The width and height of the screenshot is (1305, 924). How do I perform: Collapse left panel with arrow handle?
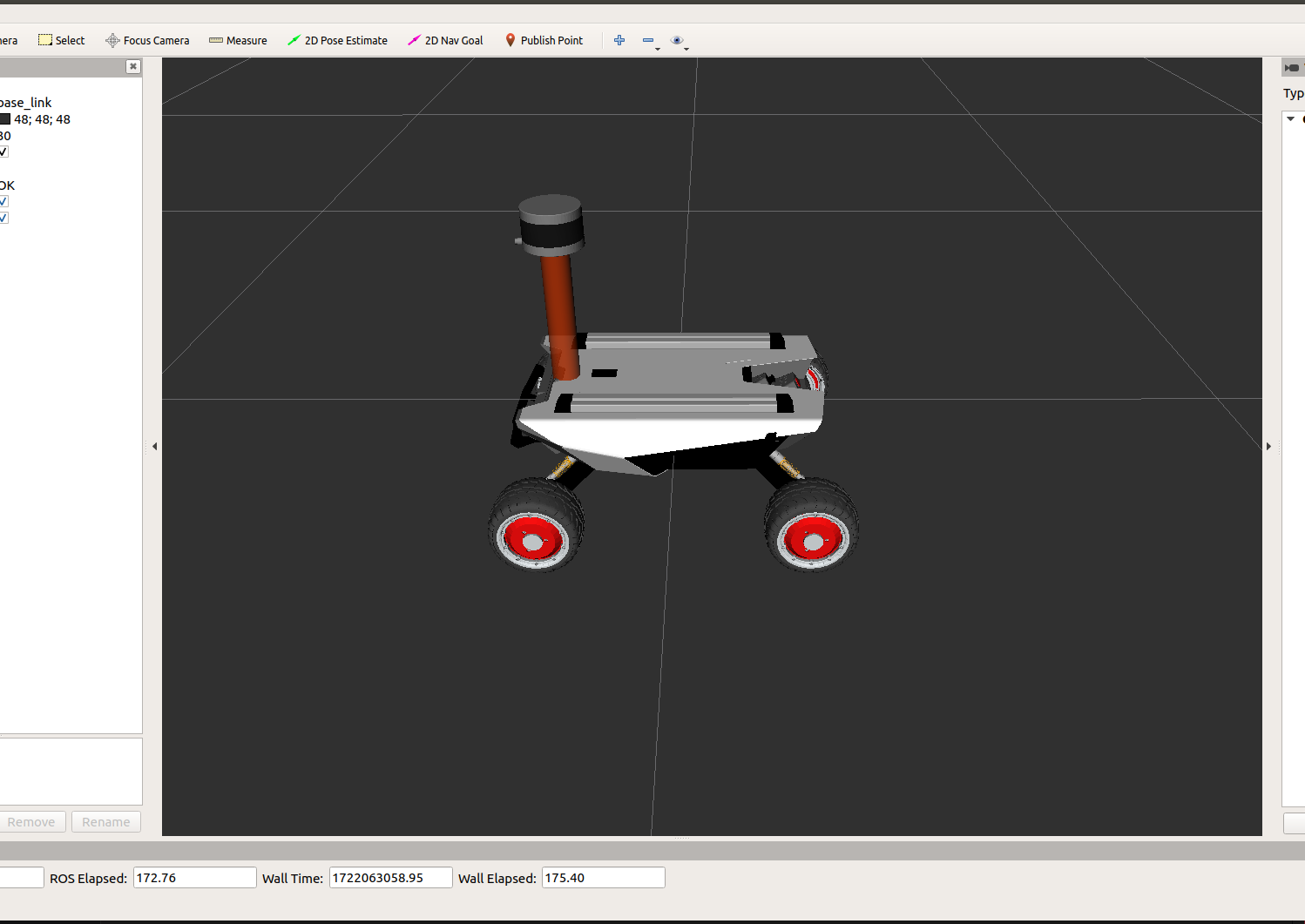click(154, 446)
